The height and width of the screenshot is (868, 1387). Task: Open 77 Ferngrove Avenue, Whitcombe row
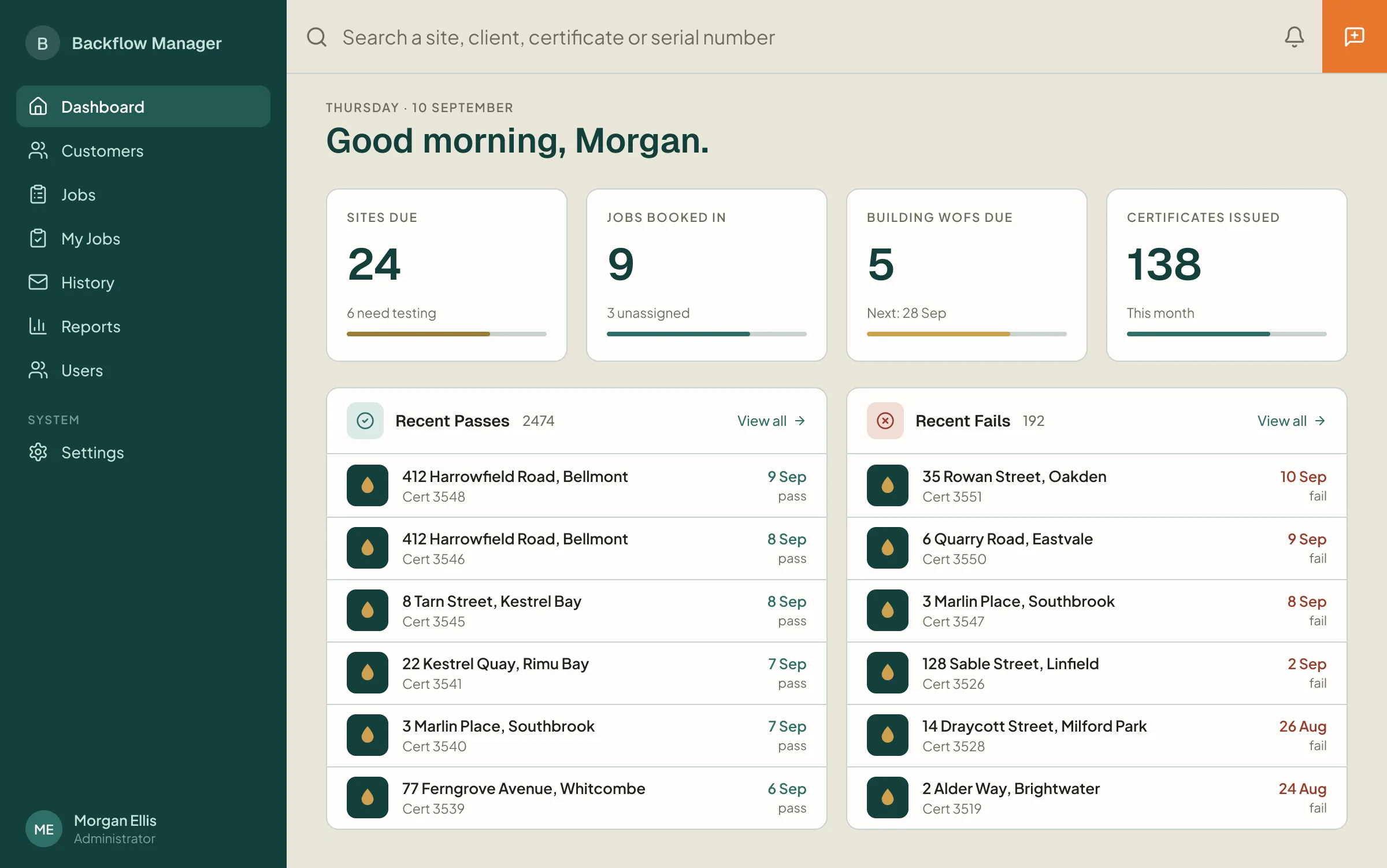577,797
